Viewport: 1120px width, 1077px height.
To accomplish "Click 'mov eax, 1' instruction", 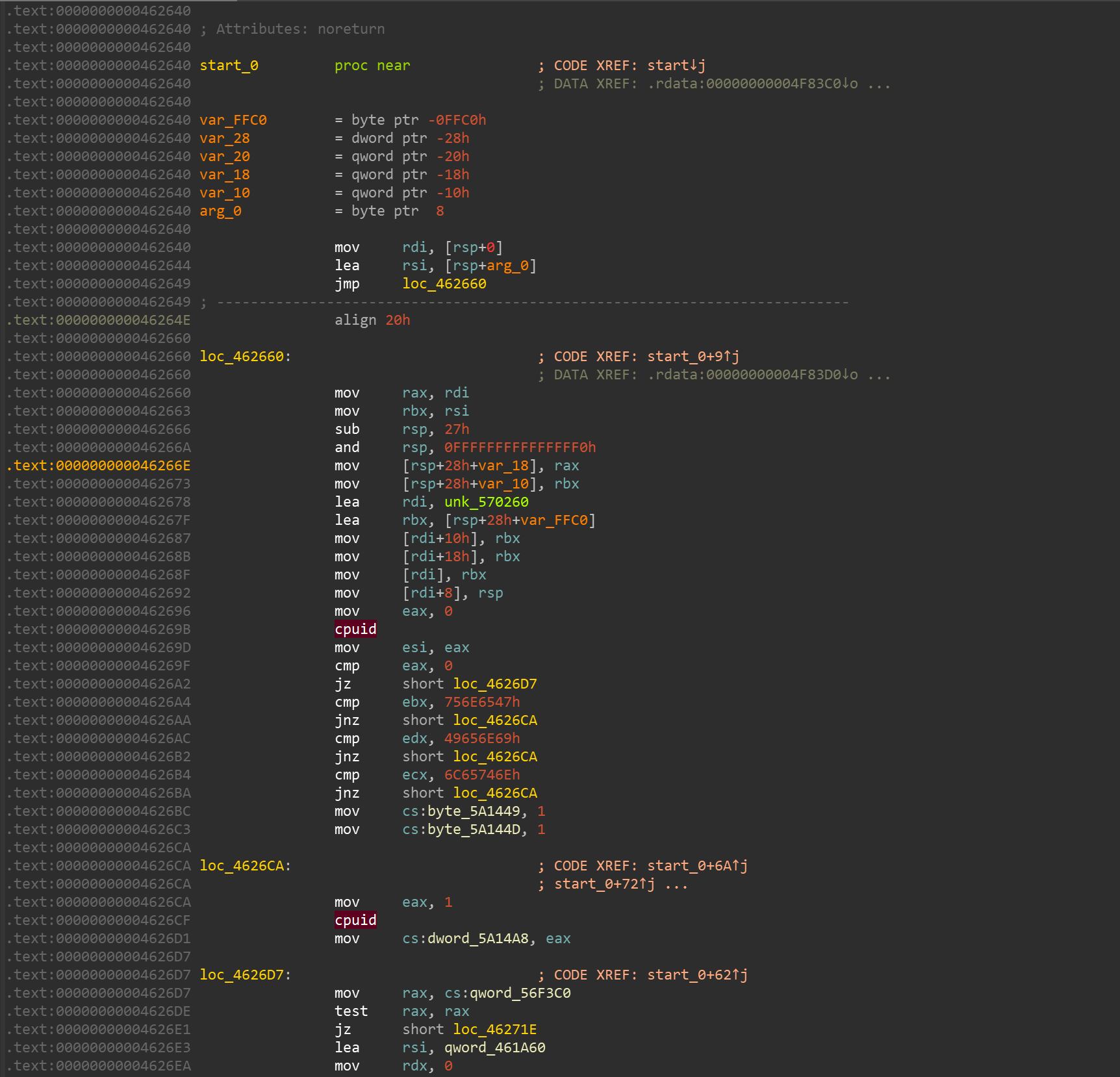I will [394, 902].
